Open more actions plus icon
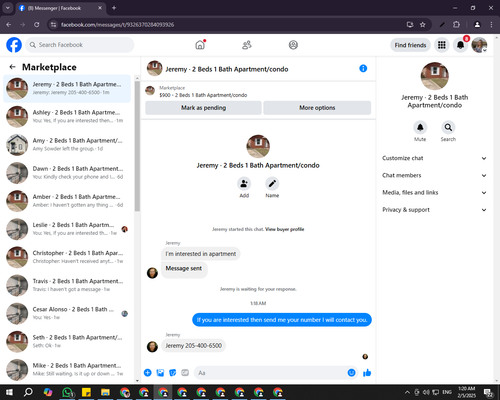 click(148, 373)
